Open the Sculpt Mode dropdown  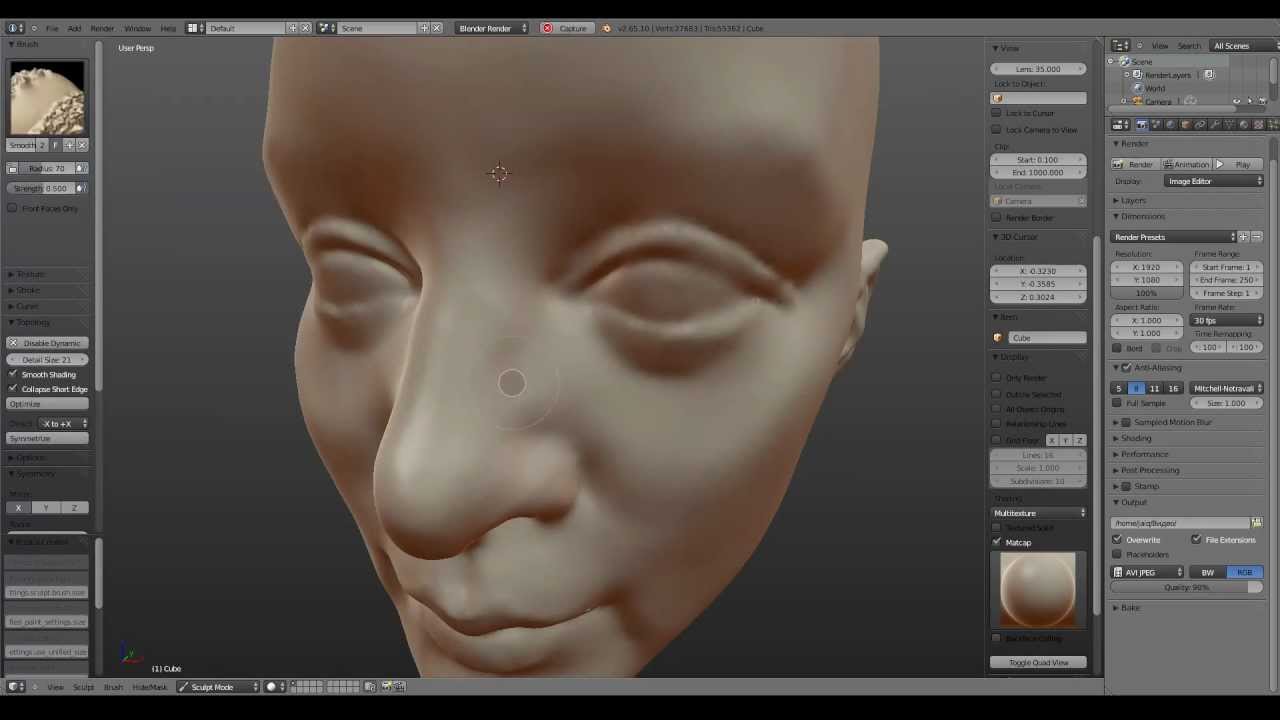(218, 687)
